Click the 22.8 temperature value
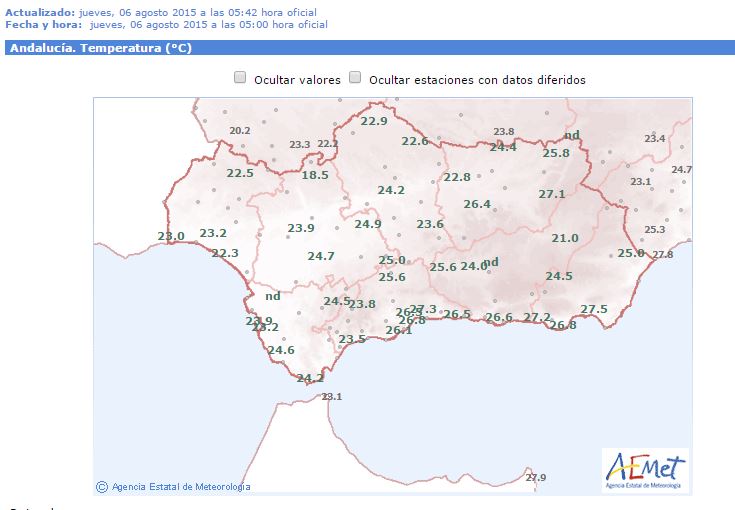The height and width of the screenshot is (510, 735). click(x=457, y=177)
